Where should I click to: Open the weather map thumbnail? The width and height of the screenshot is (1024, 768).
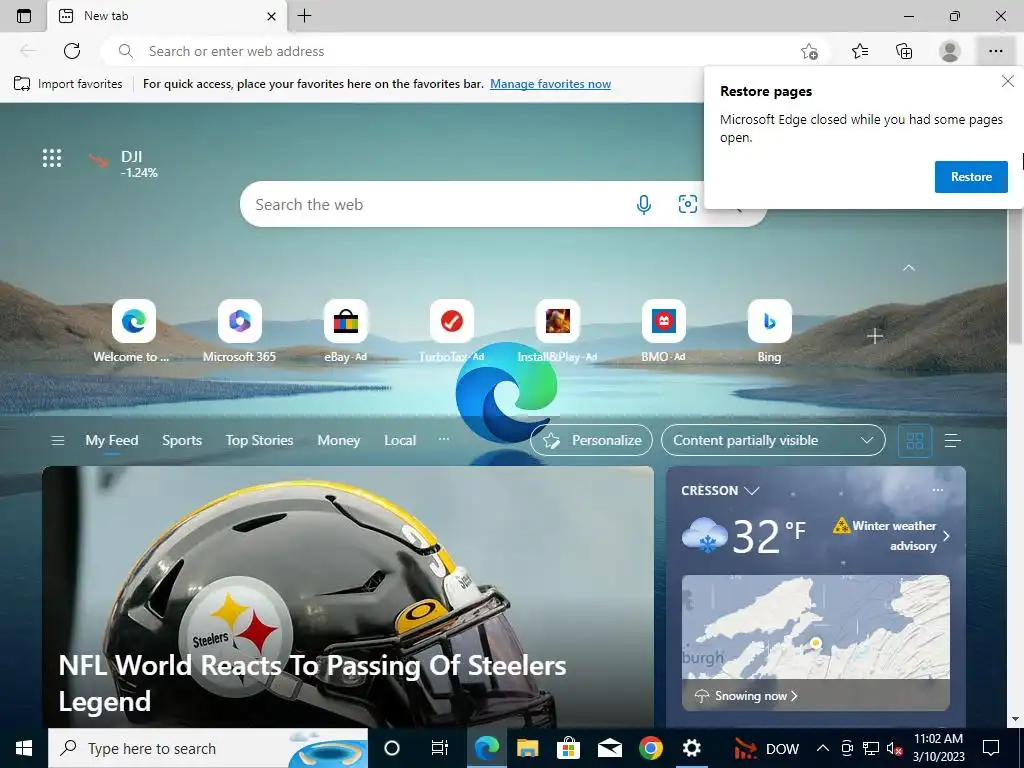coord(816,627)
